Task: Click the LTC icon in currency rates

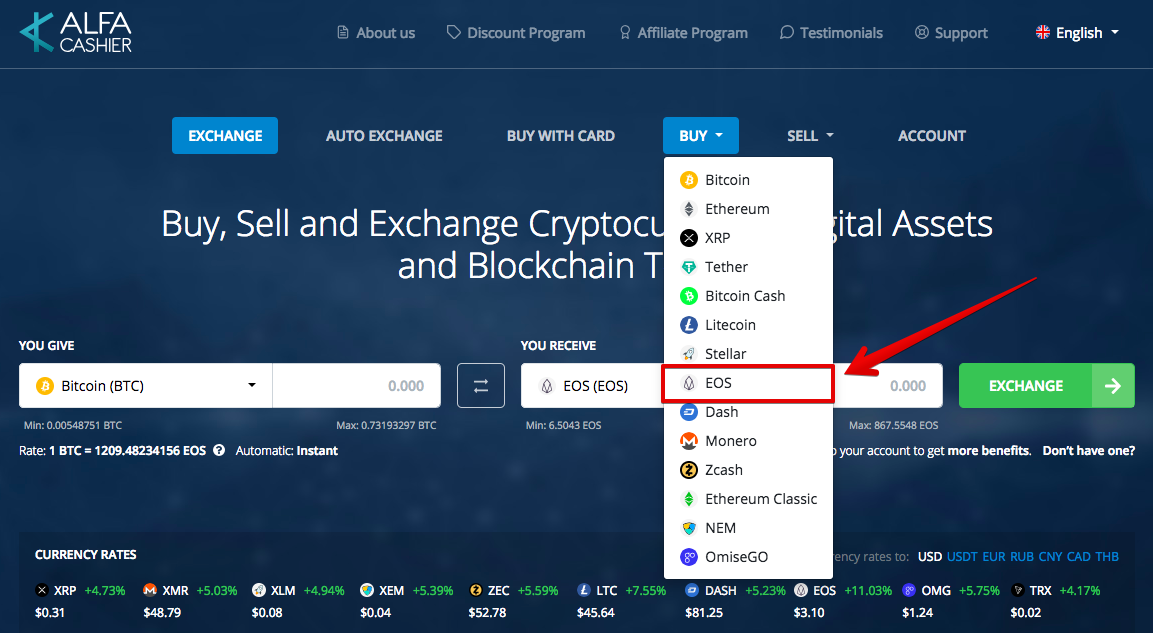Action: 584,590
